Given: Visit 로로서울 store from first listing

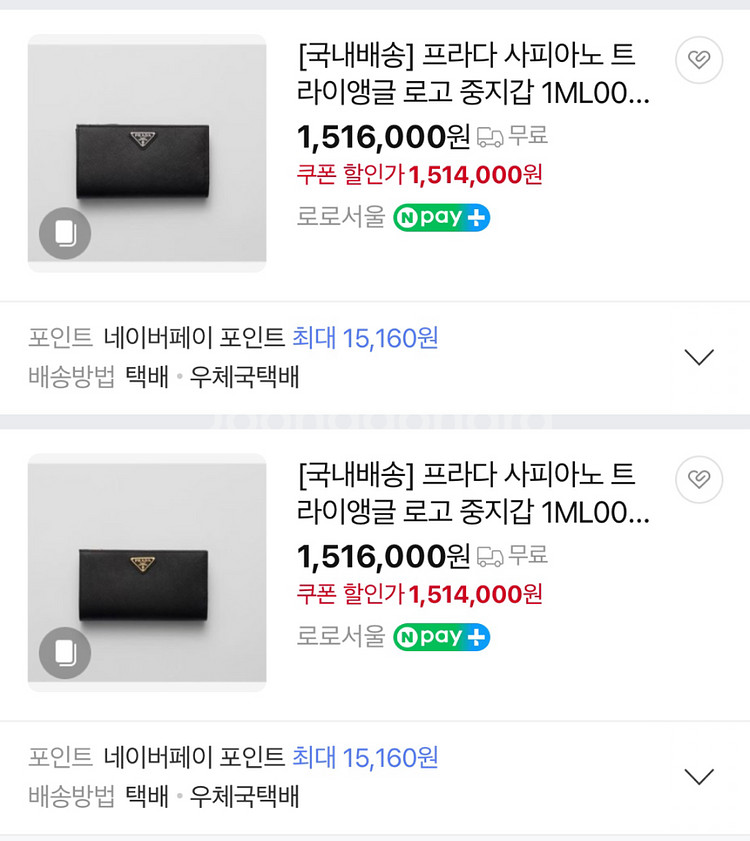Looking at the screenshot, I should [341, 217].
